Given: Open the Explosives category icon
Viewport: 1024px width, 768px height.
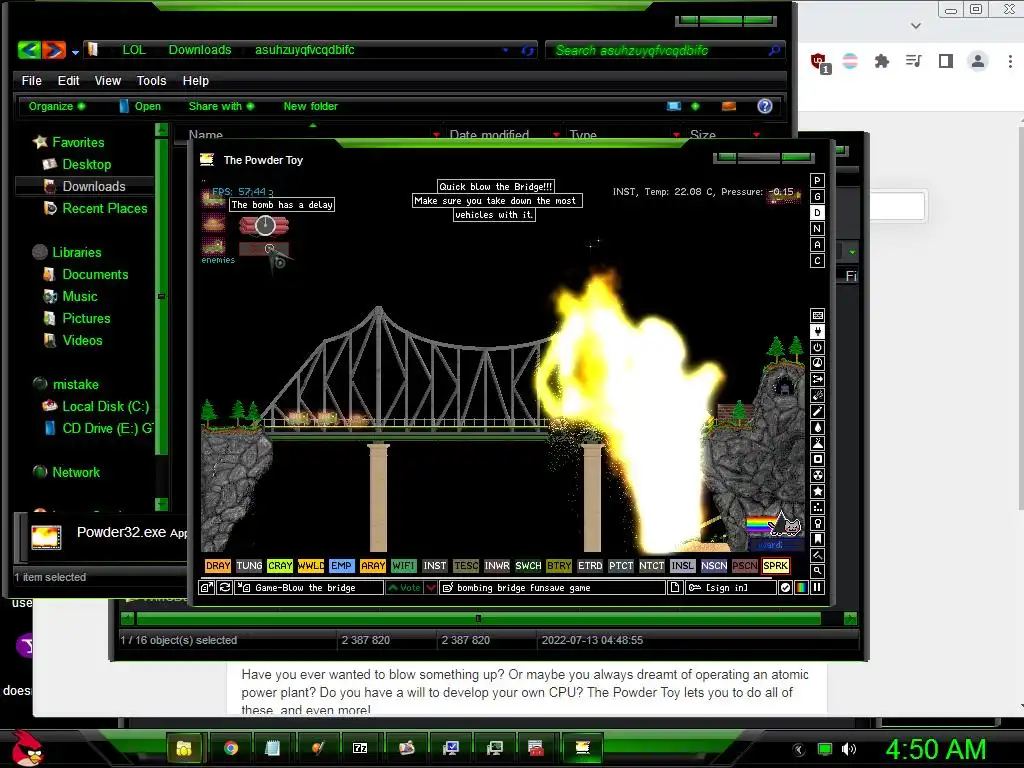Looking at the screenshot, I should (817, 395).
